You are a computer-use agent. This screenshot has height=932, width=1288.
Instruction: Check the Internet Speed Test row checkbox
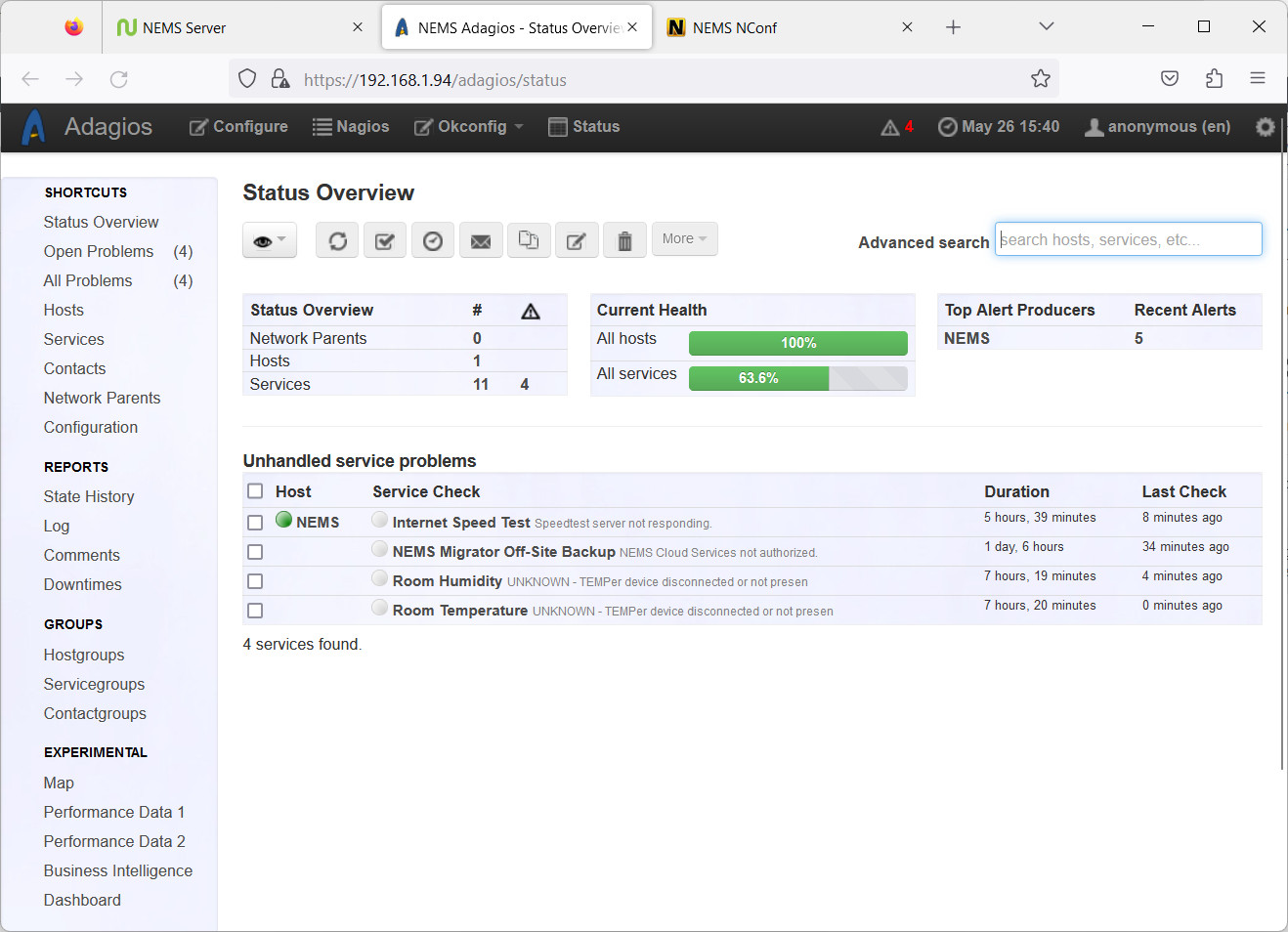click(x=255, y=523)
